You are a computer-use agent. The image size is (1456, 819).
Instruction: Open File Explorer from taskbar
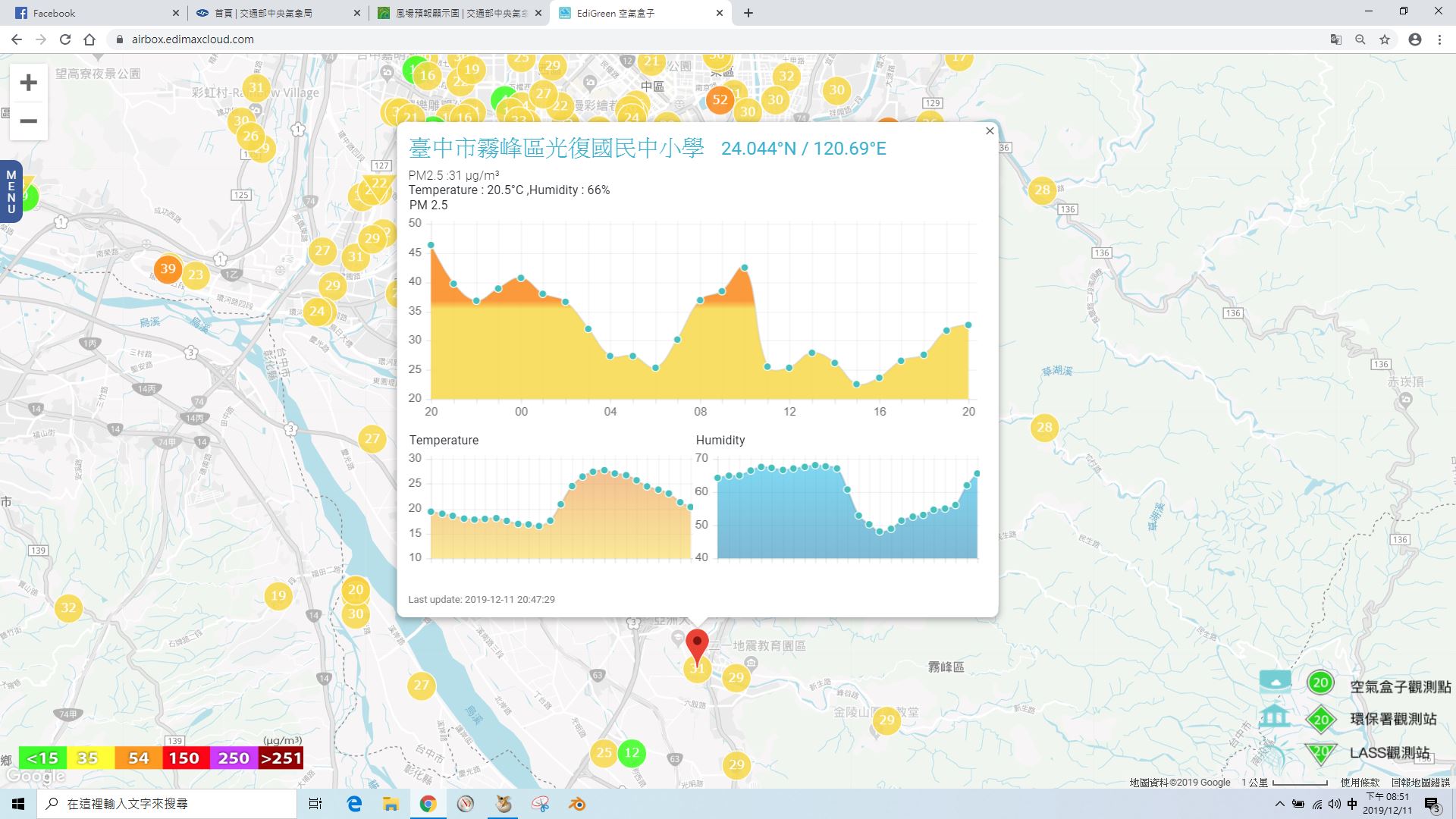391,804
